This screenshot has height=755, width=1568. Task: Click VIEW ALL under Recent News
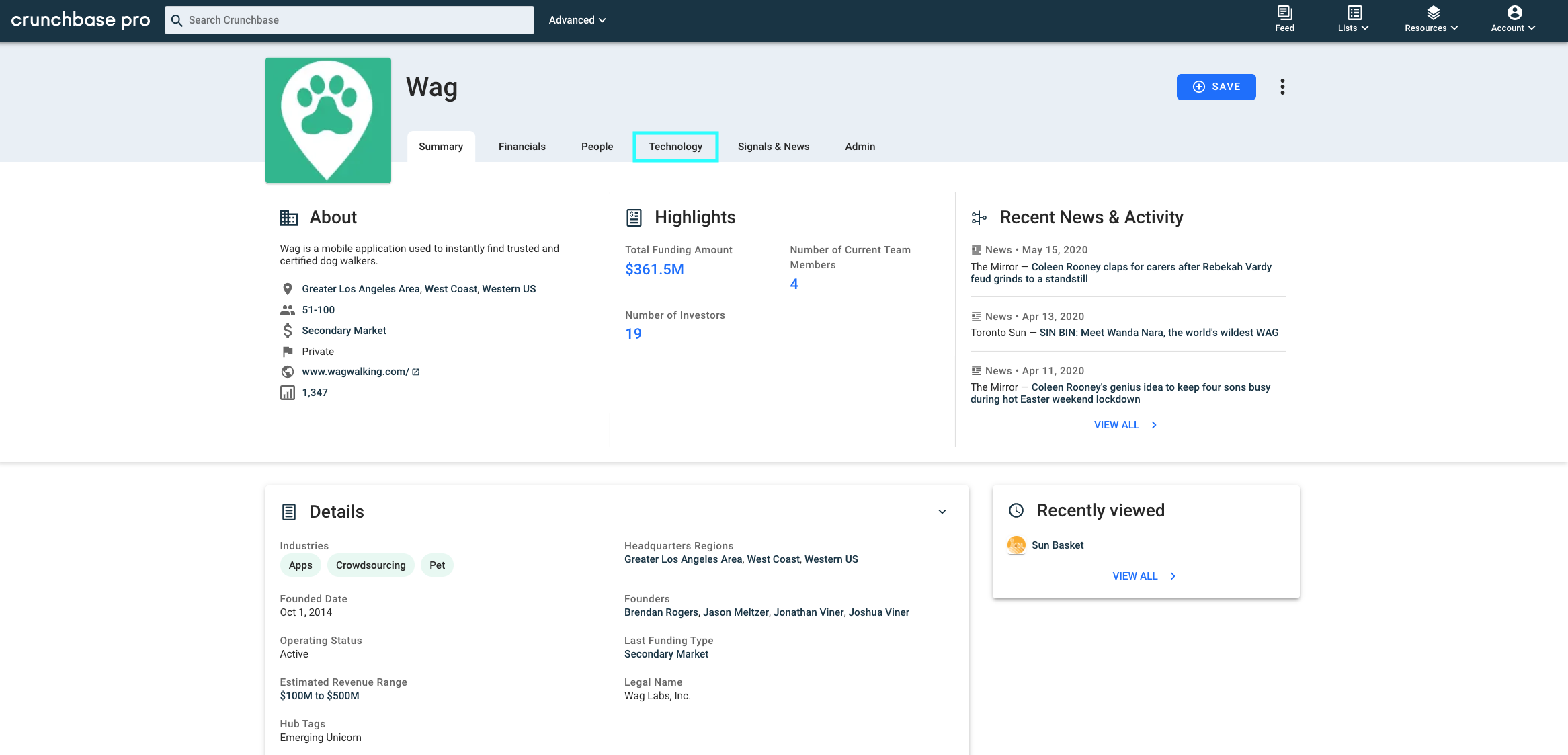click(x=1125, y=425)
